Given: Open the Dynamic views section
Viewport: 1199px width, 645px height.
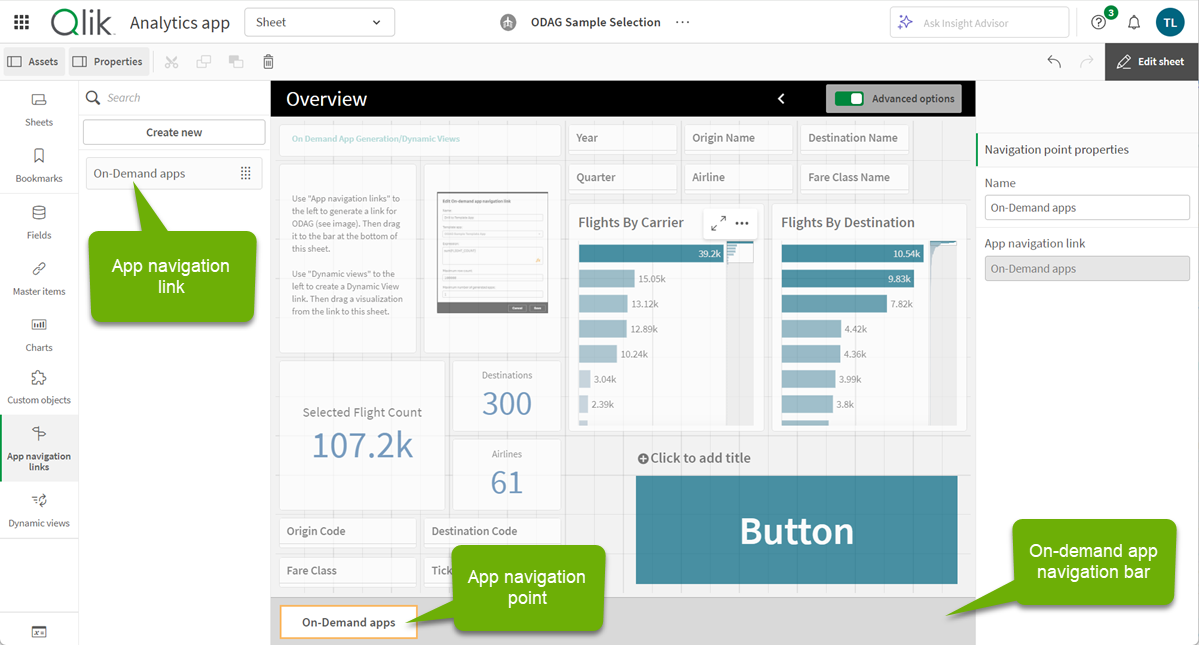Looking at the screenshot, I should coord(39,509).
